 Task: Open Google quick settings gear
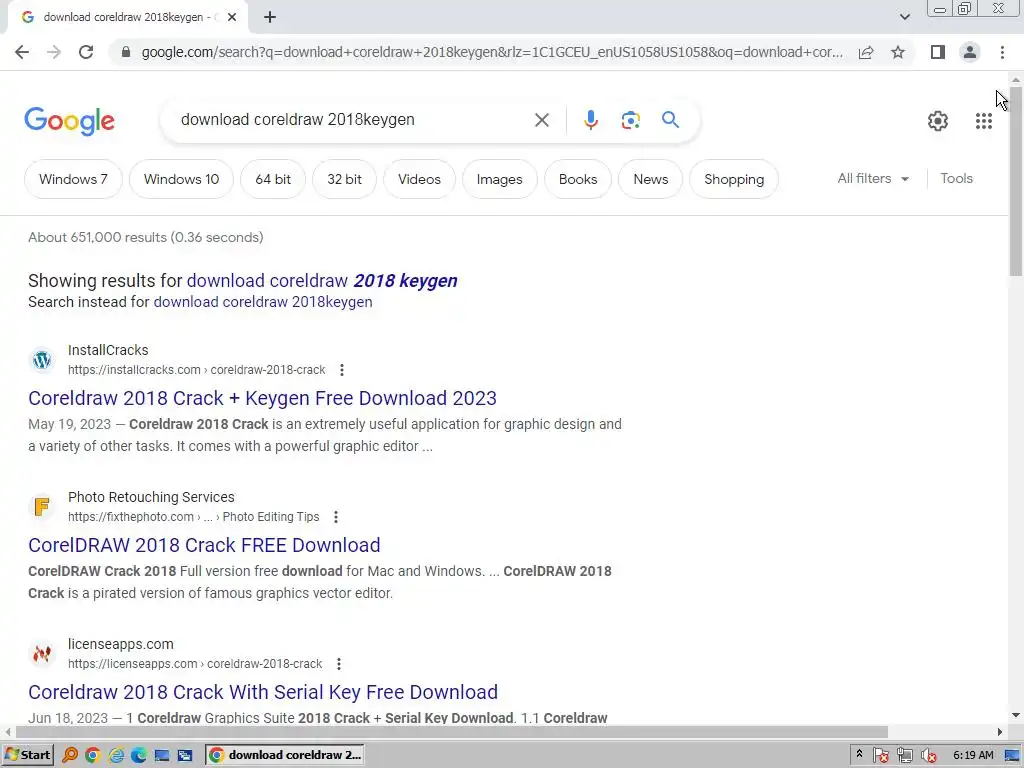pos(938,121)
